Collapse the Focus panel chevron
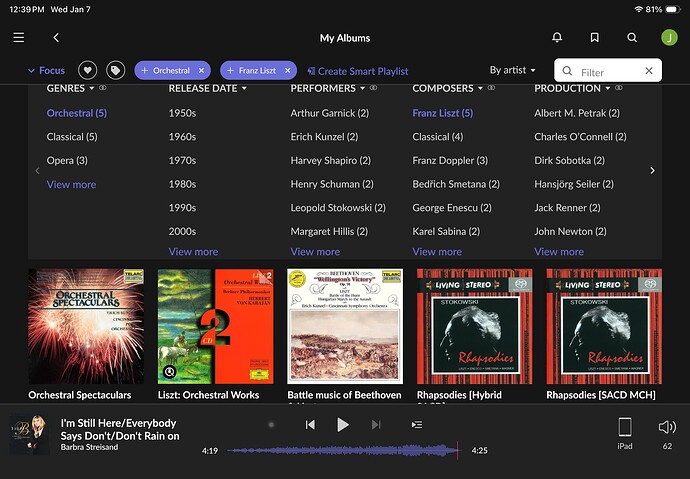 (31, 71)
